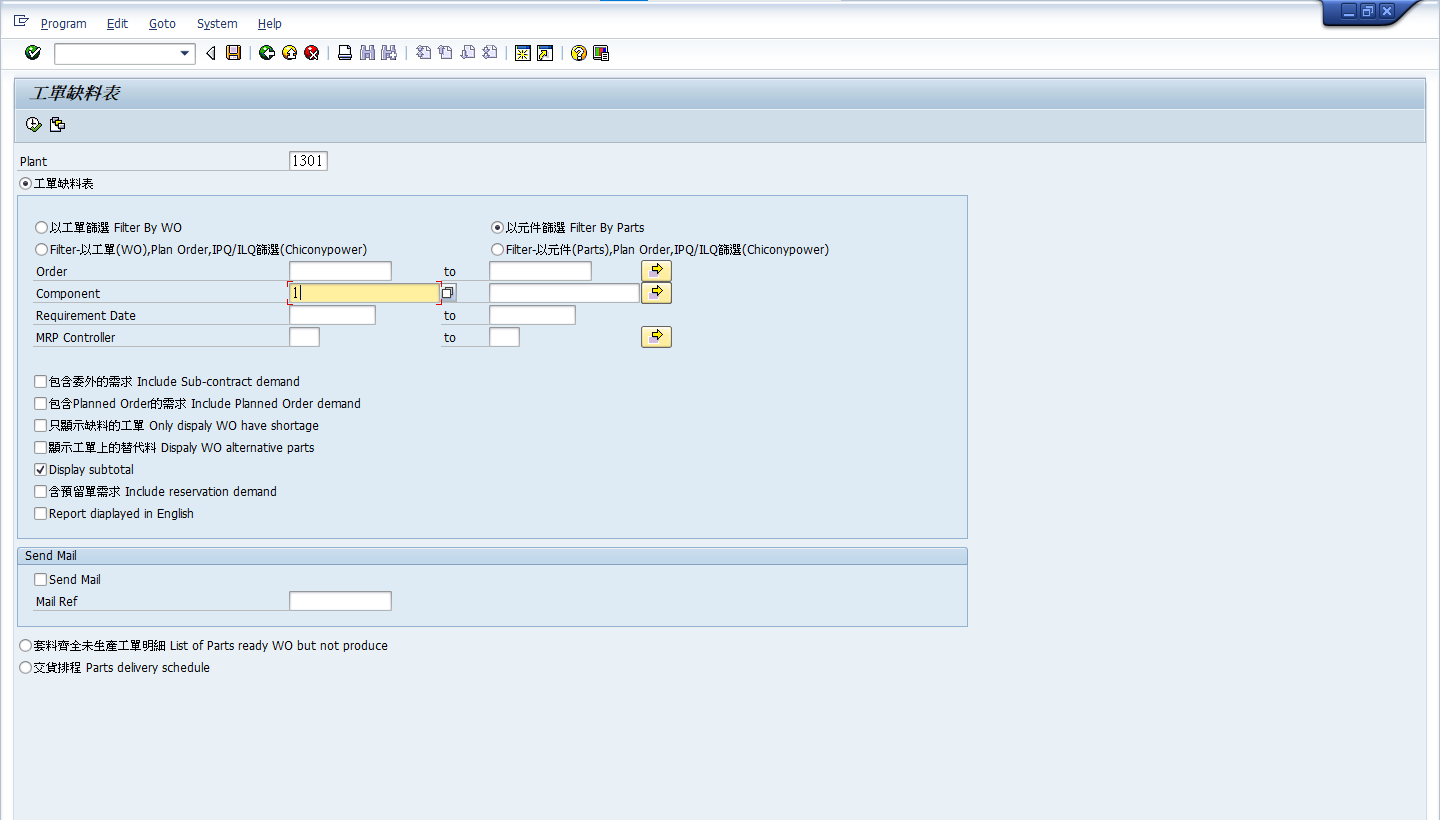Click the red Cancel icon in toolbar
The height and width of the screenshot is (820, 1440).
pyautogui.click(x=312, y=53)
